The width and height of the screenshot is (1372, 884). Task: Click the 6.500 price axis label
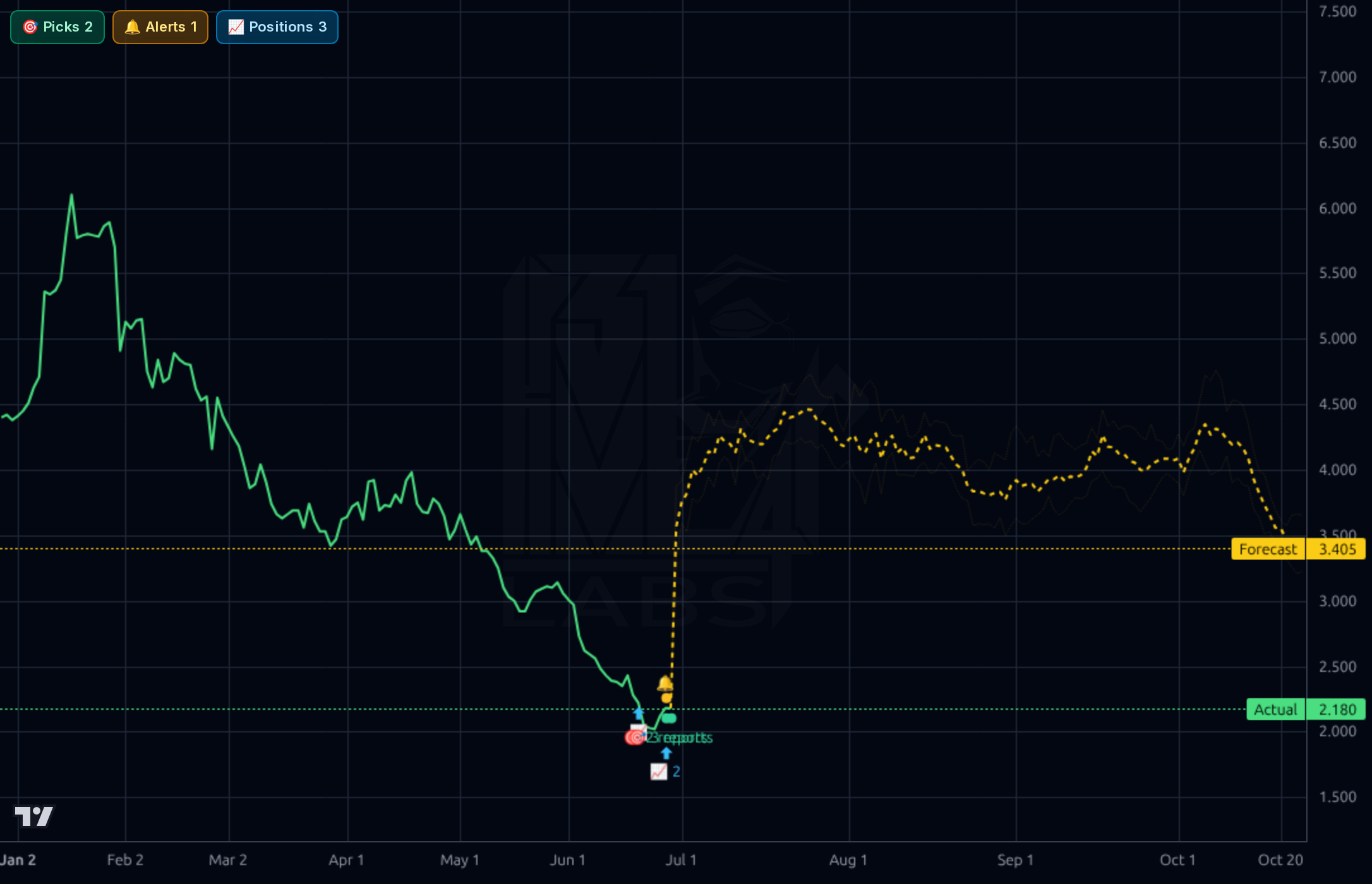[1337, 143]
